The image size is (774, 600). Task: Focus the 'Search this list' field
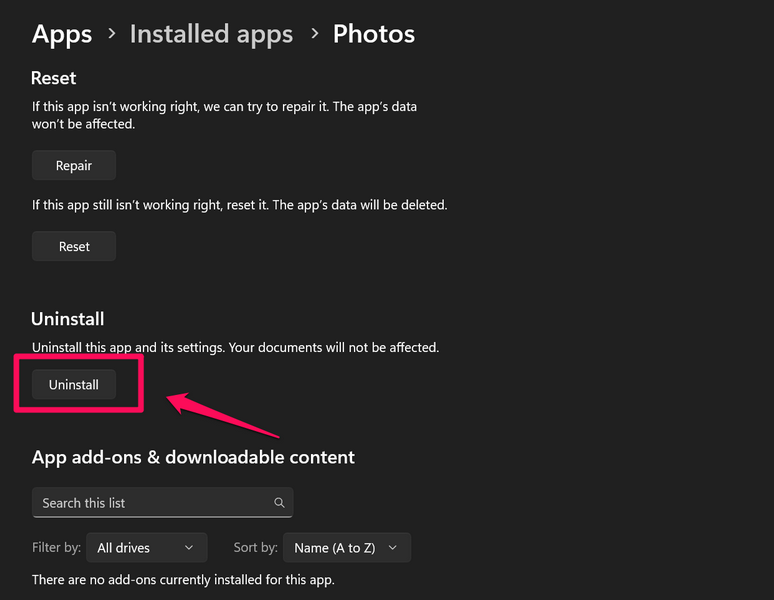[150, 503]
